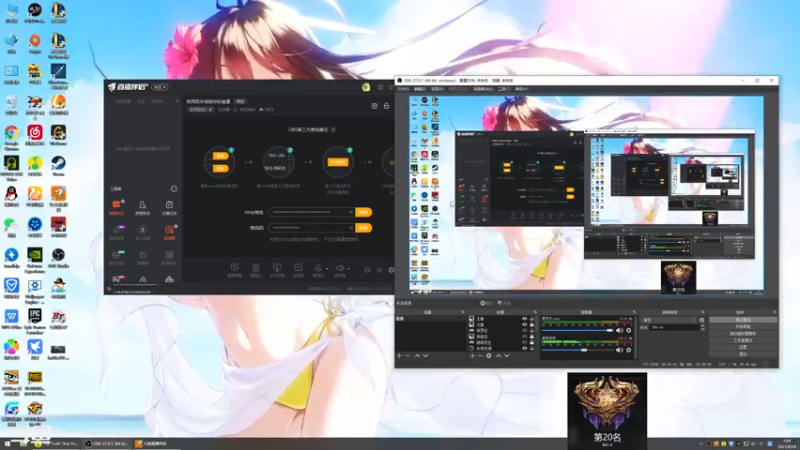
Task: Reveal the rtmp address with its eye icon
Action: click(x=351, y=212)
